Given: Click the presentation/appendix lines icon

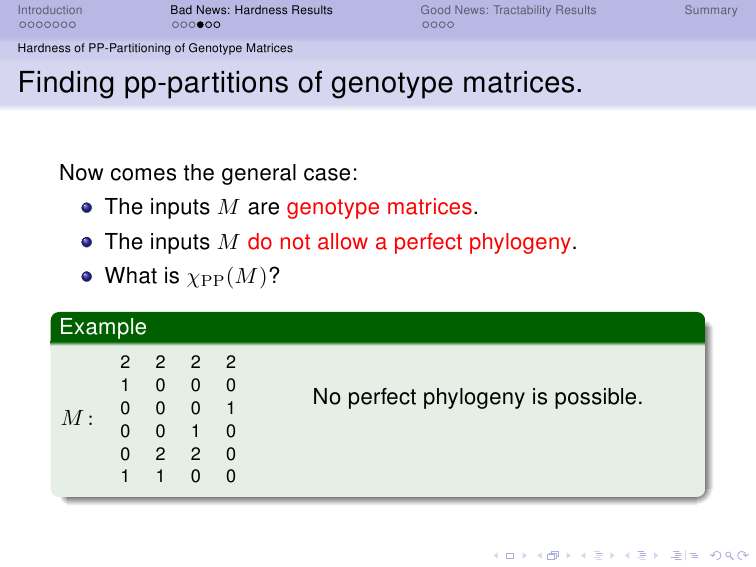Looking at the screenshot, I should coord(685,555).
